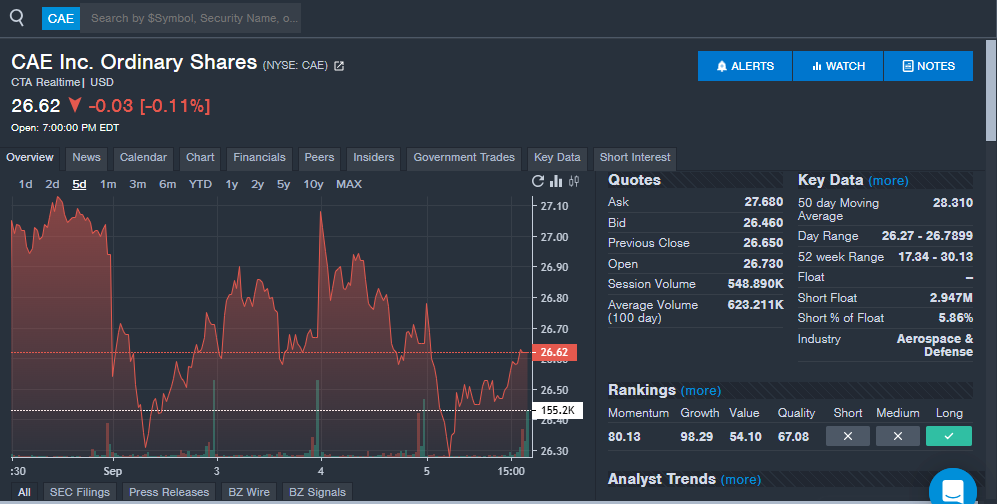Select the 6m chart range
This screenshot has width=997, height=504.
pyautogui.click(x=168, y=184)
